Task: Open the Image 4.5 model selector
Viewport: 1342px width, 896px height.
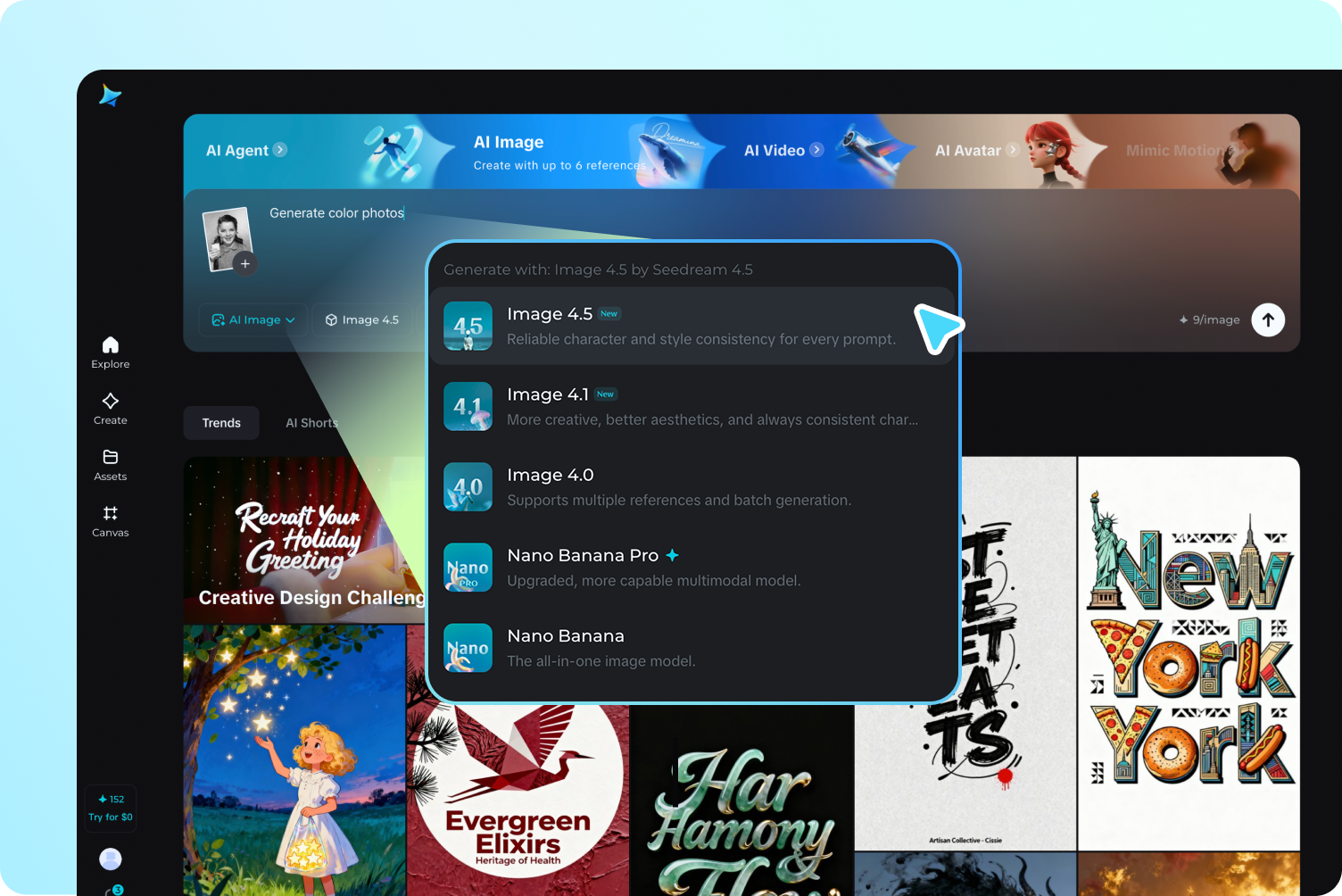Action: [362, 319]
